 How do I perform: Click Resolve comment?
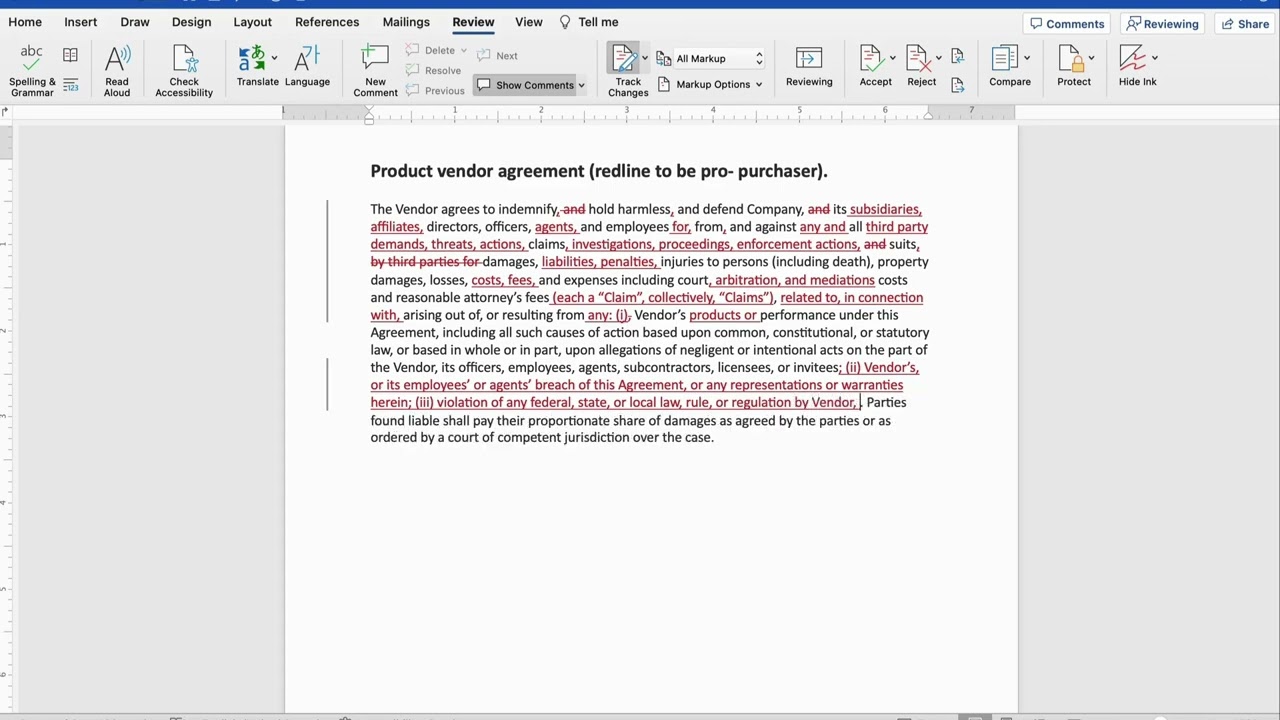(x=434, y=71)
